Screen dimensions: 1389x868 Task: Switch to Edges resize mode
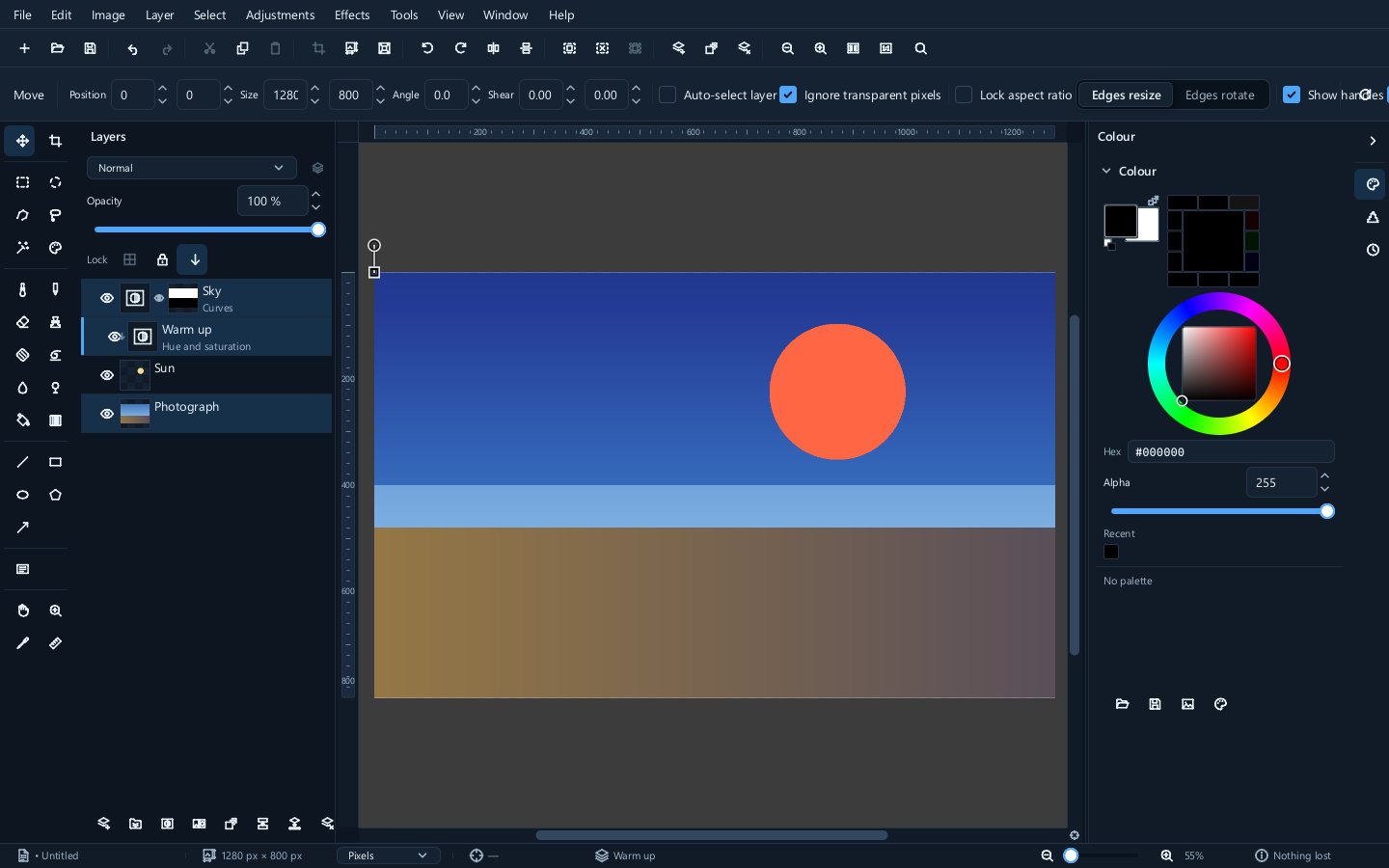point(1126,95)
